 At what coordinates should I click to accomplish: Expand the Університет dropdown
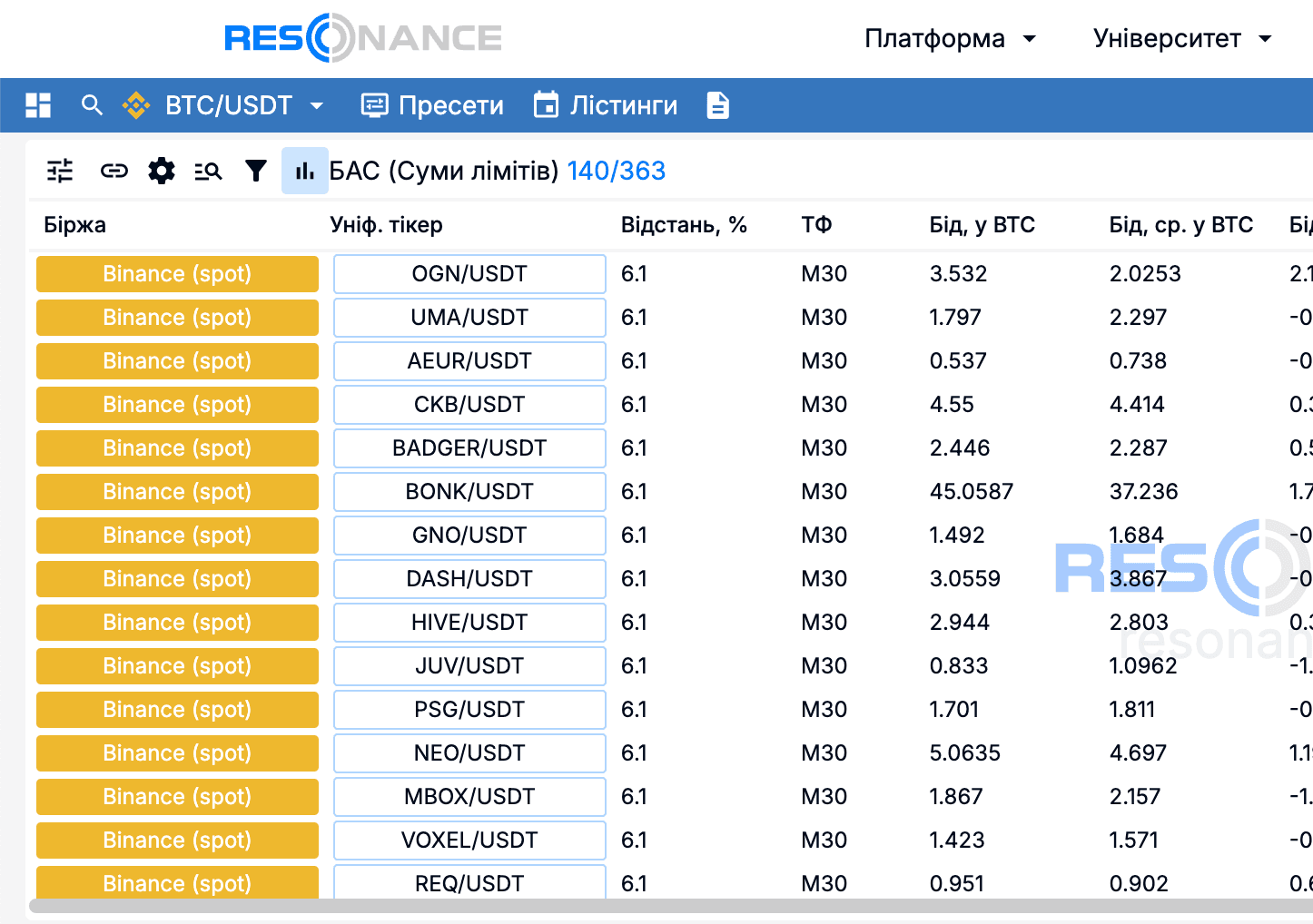pos(1182,38)
